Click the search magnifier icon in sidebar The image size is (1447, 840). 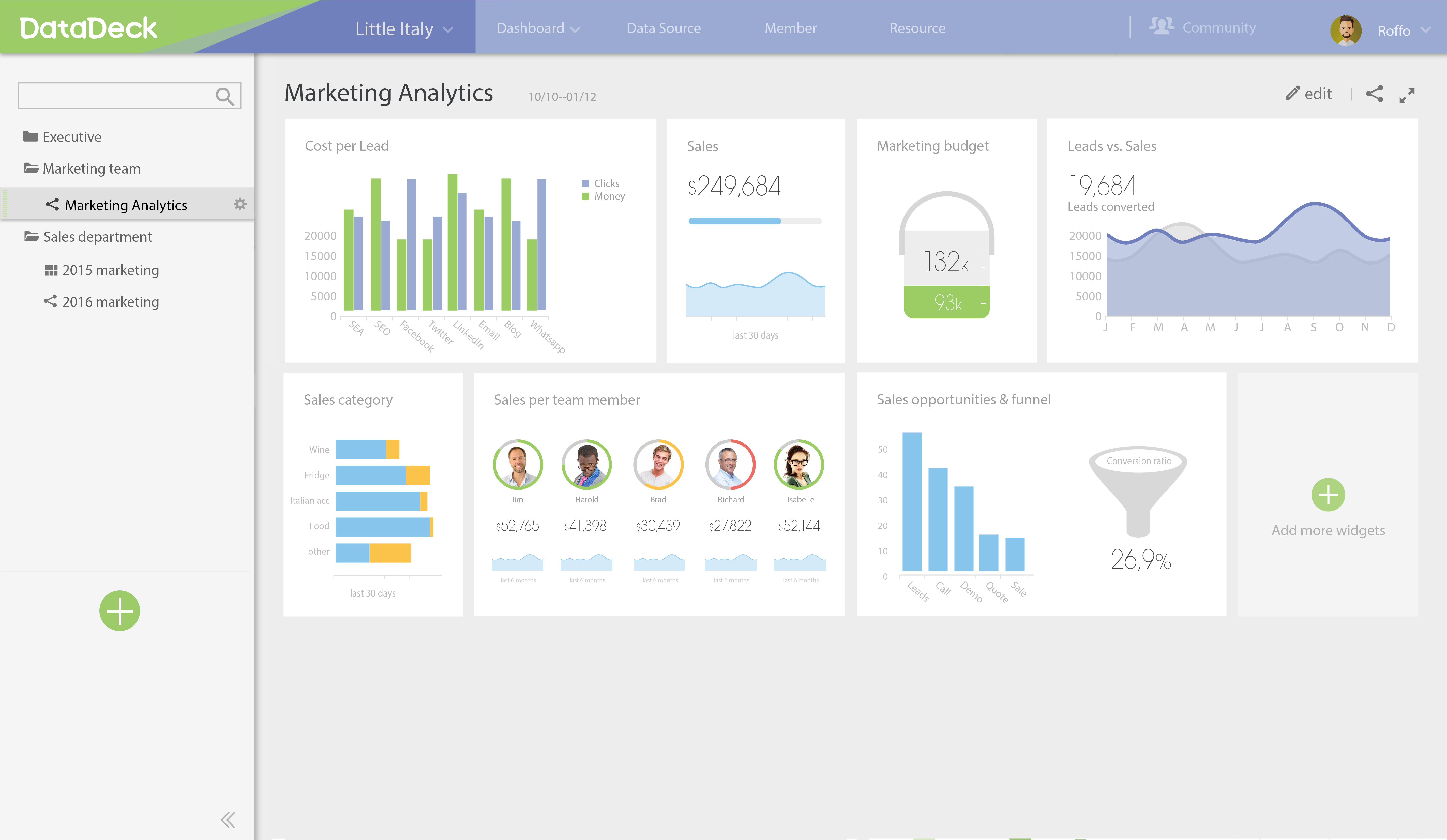224,97
